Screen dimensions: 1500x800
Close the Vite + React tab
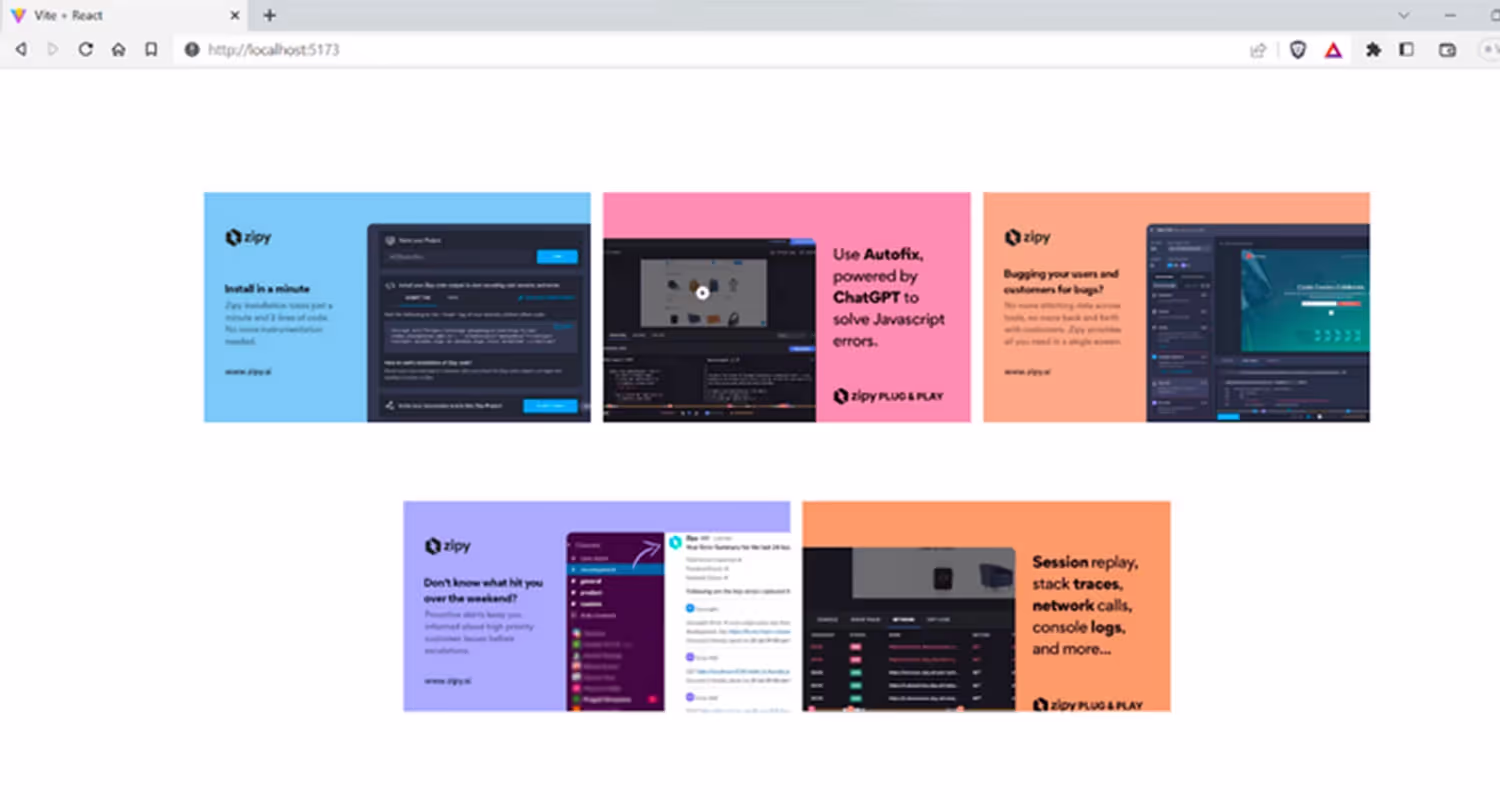tap(235, 15)
